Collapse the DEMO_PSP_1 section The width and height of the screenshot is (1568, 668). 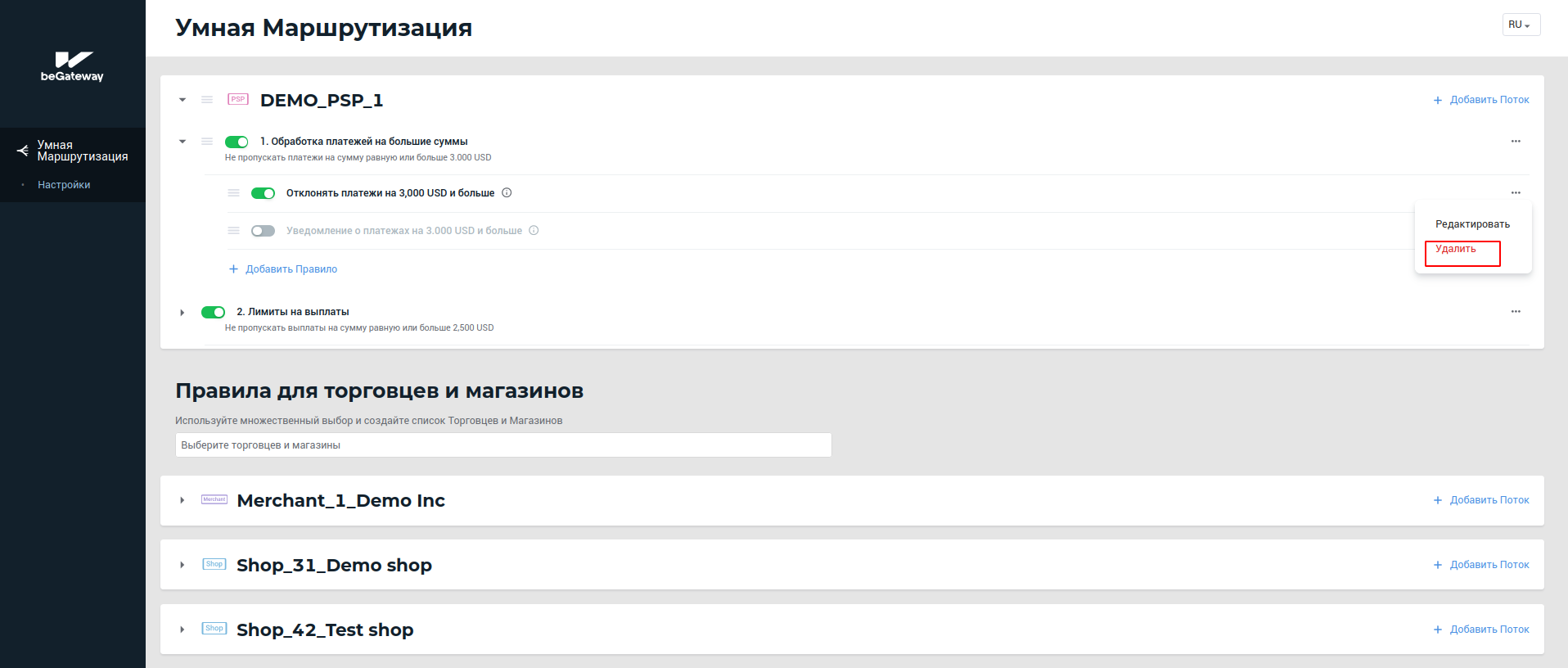[x=182, y=100]
